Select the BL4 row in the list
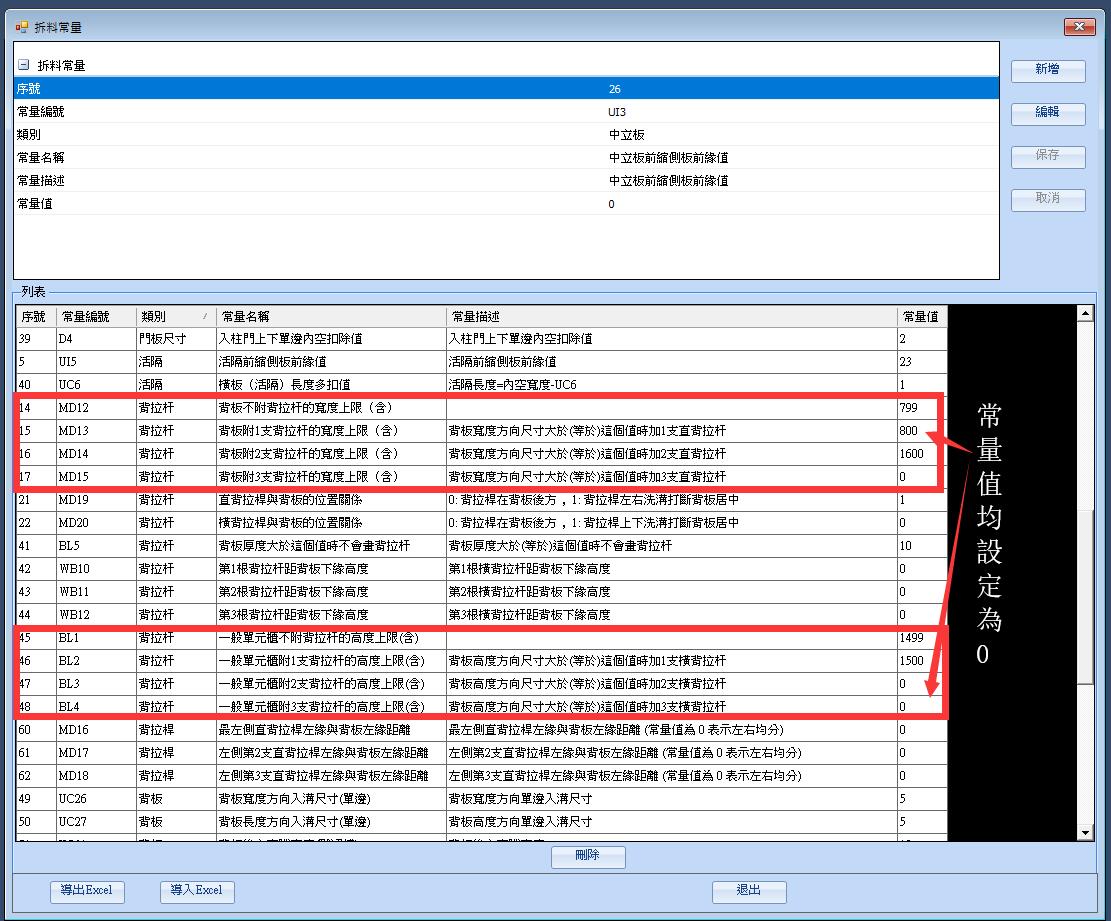 (x=300, y=707)
